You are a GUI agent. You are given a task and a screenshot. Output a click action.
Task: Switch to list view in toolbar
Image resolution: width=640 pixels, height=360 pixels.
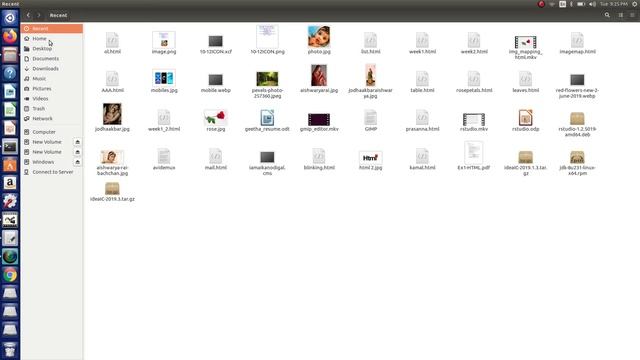pos(621,15)
